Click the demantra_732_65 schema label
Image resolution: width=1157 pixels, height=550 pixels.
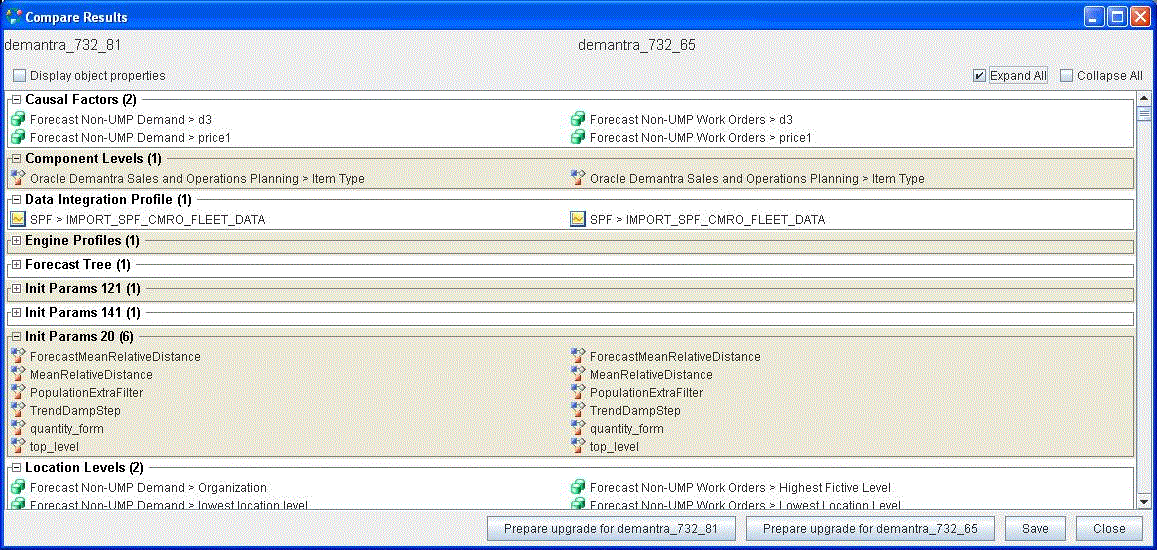point(637,46)
